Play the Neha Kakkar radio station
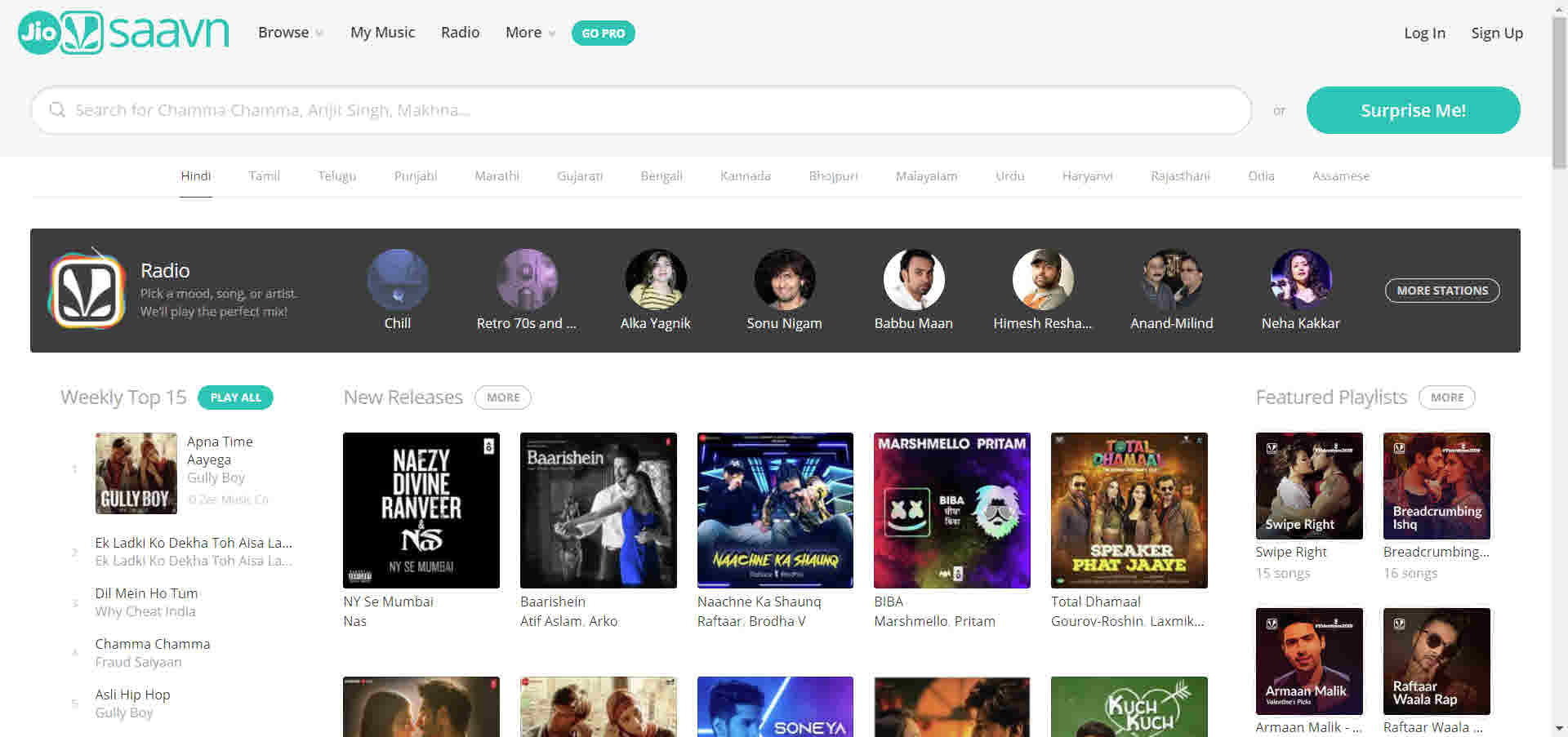Screen dimensions: 1568x737 1300,278
